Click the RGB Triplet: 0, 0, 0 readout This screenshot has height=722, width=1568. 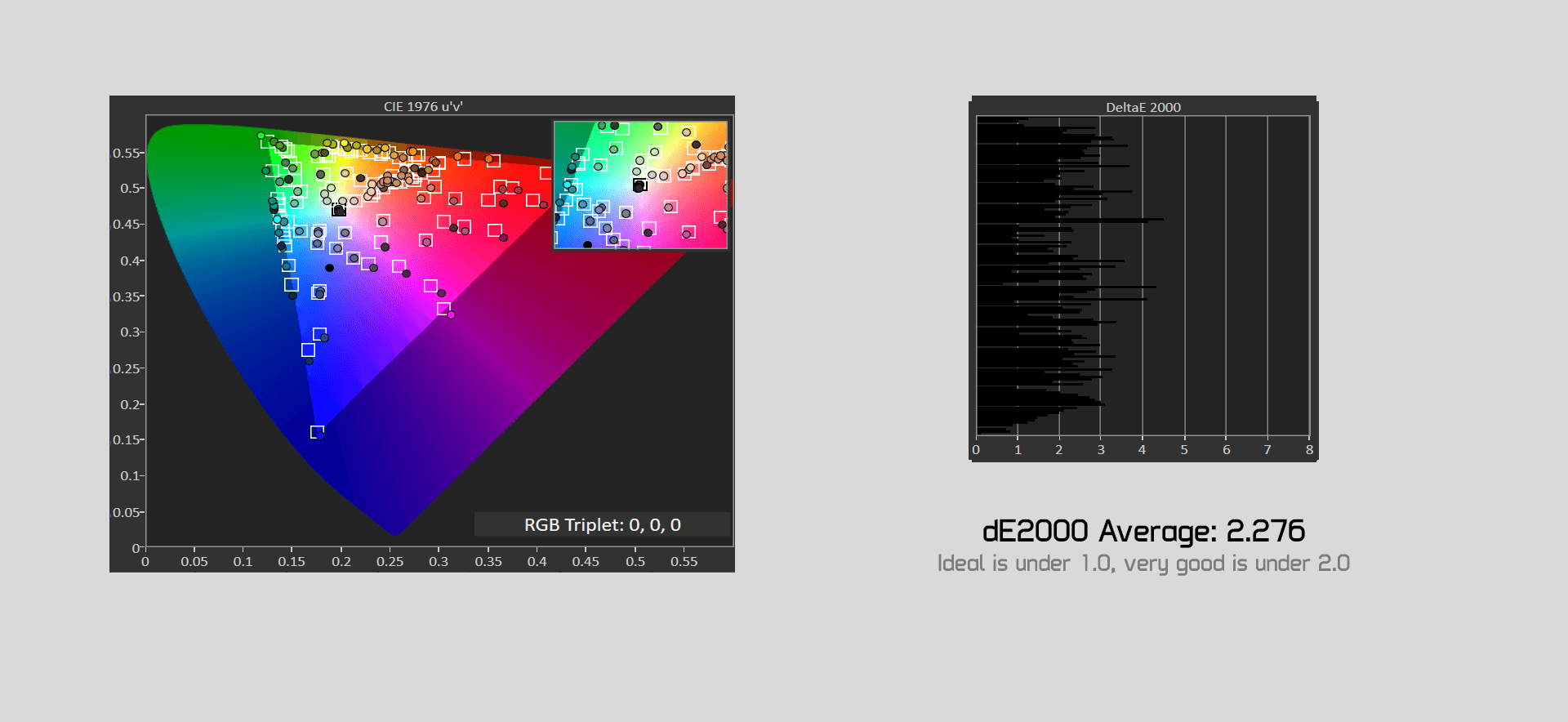coord(602,524)
